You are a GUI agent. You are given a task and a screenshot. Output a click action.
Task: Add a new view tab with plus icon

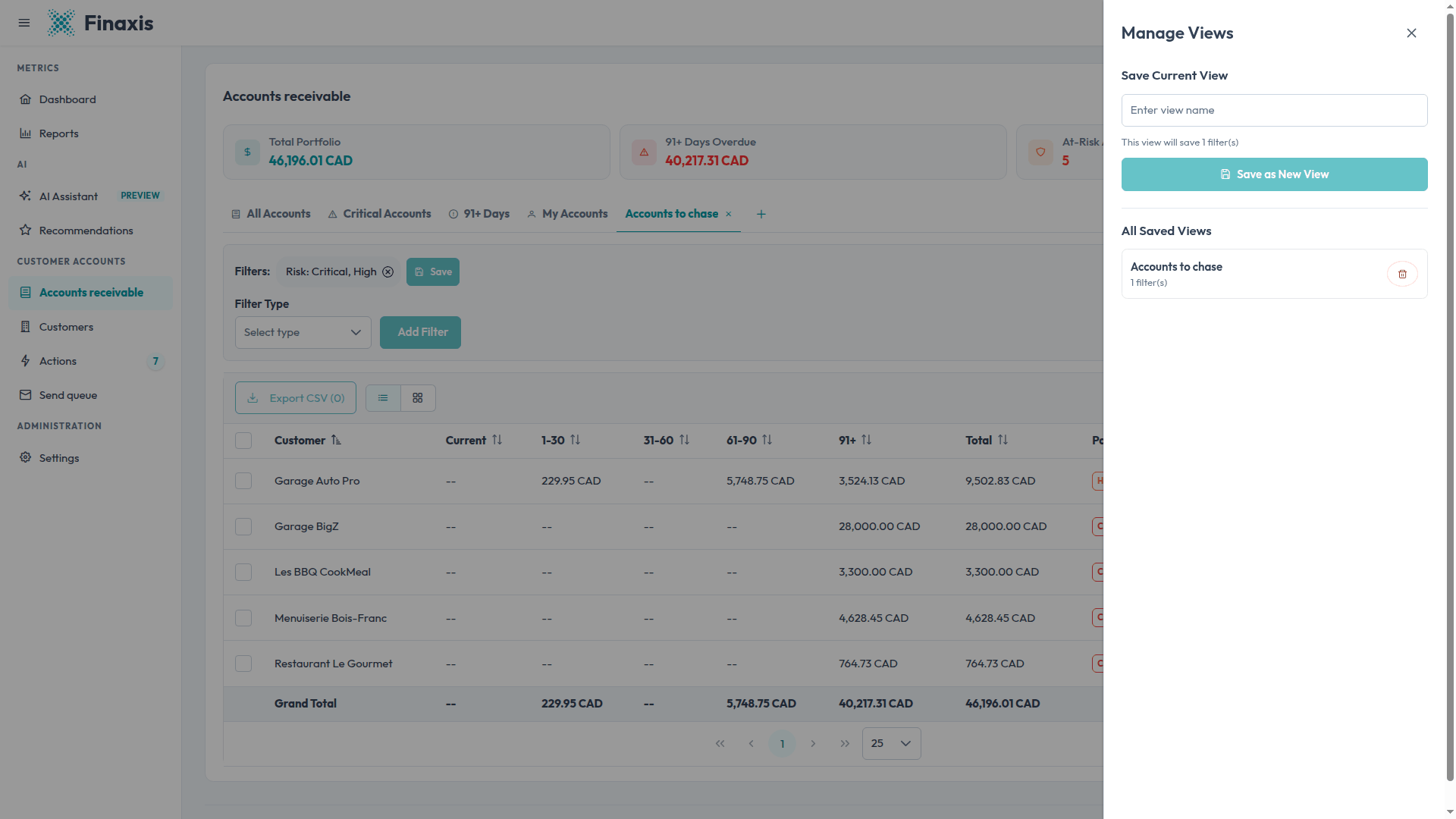pyautogui.click(x=761, y=215)
